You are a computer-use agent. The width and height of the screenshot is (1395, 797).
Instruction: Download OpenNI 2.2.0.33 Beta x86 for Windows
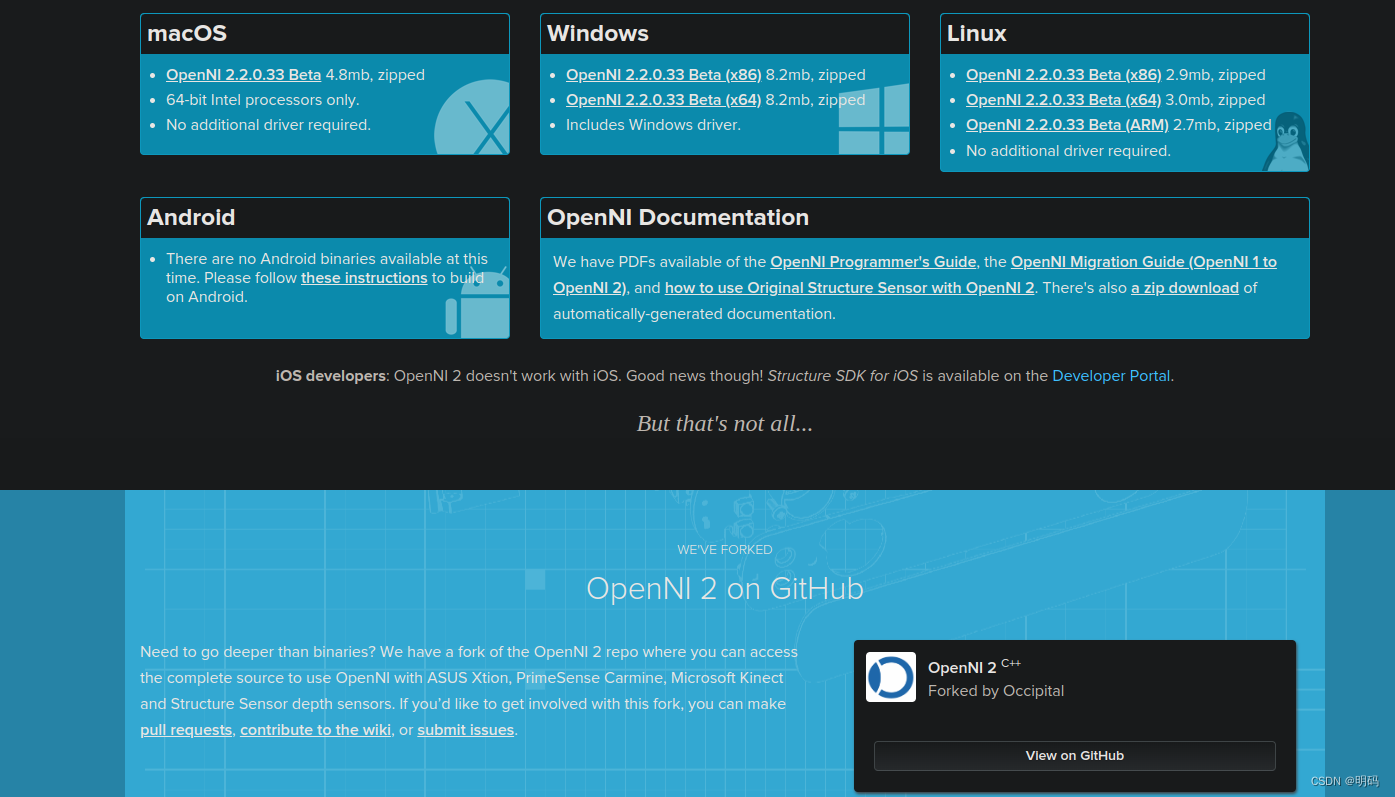click(x=663, y=74)
